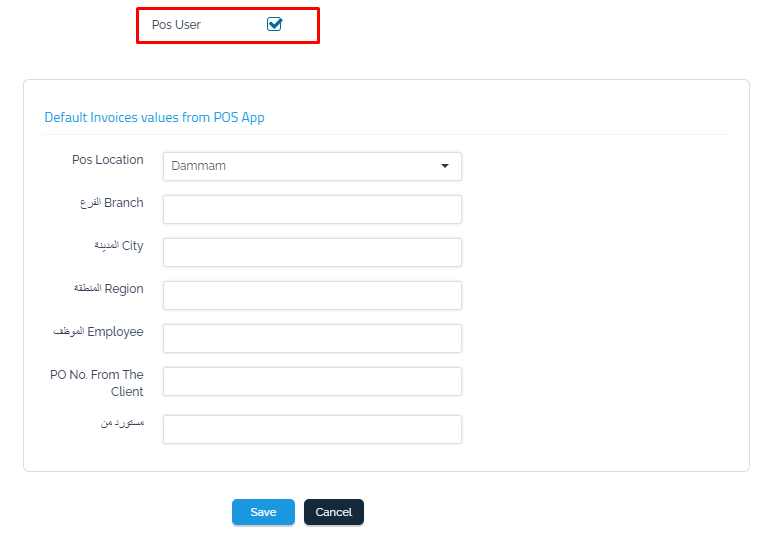Image resolution: width=768 pixels, height=543 pixels.
Task: Click the Cancel button
Action: click(333, 512)
